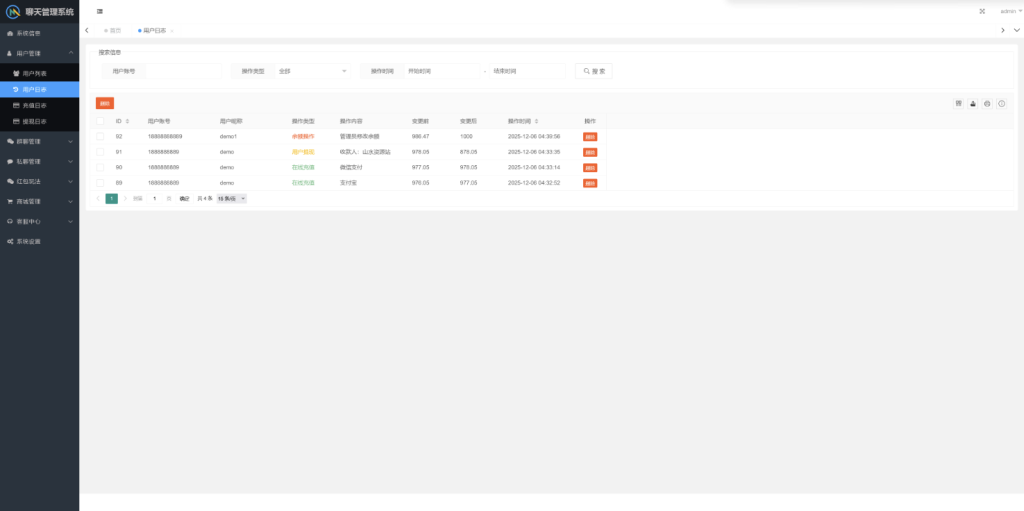Click the 用户账号 search input field
The width and height of the screenshot is (1024, 511).
click(184, 71)
